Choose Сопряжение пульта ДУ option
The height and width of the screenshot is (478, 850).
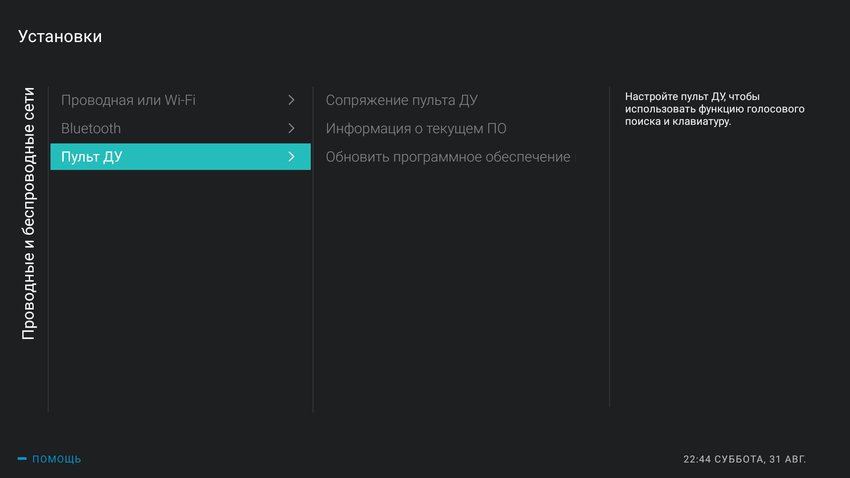coord(402,100)
